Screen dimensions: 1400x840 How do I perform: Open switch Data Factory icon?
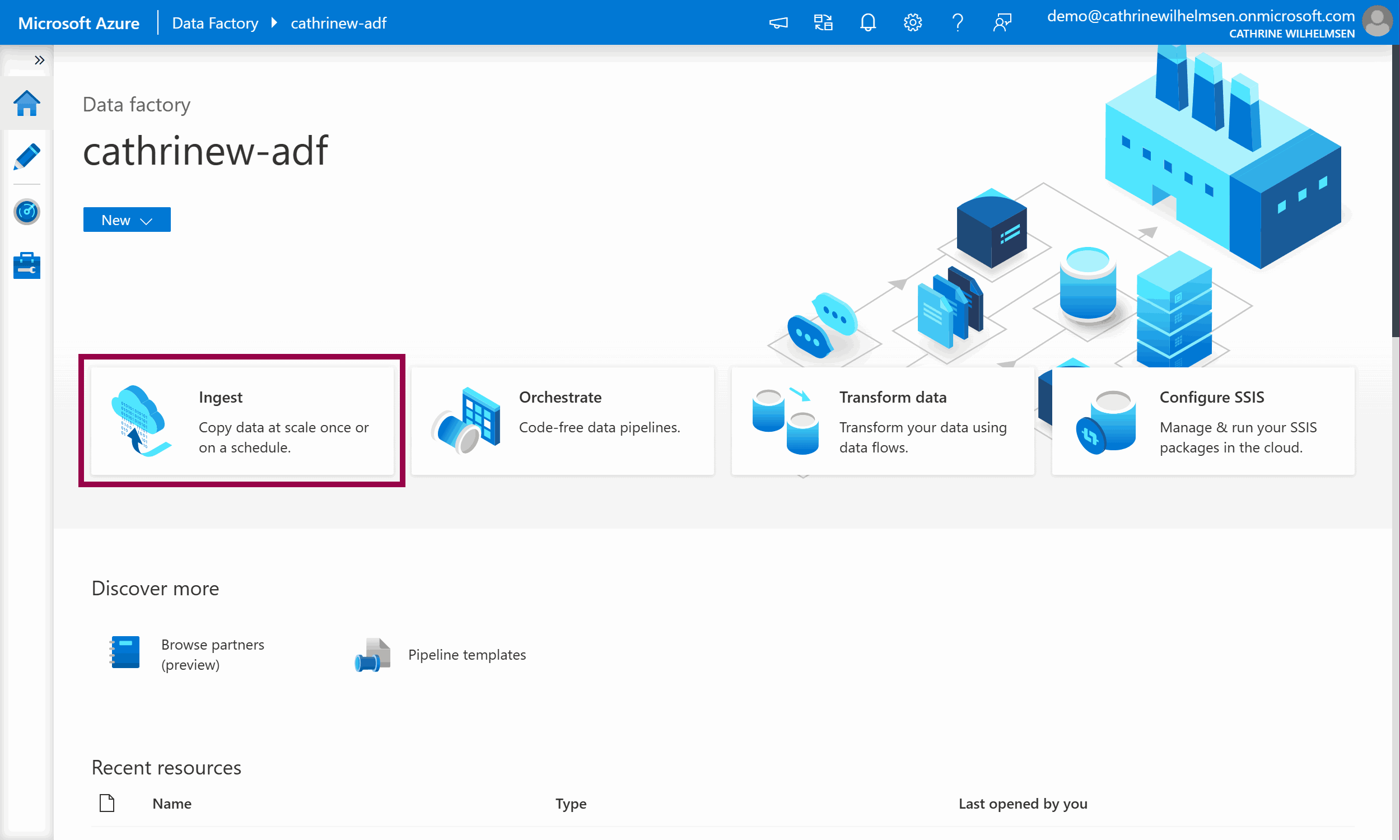pyautogui.click(x=823, y=22)
